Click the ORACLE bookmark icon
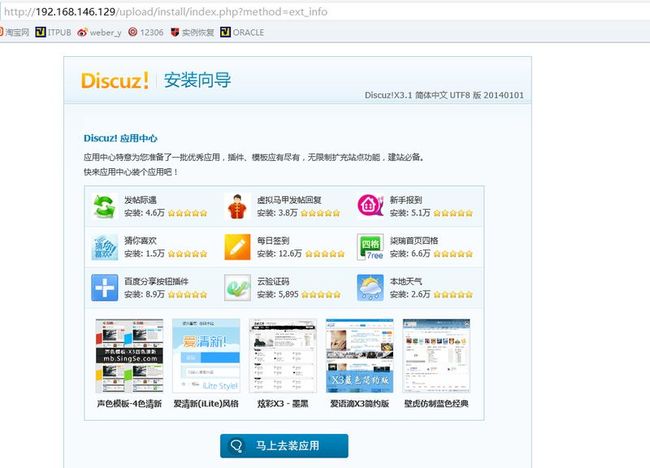 225,32
